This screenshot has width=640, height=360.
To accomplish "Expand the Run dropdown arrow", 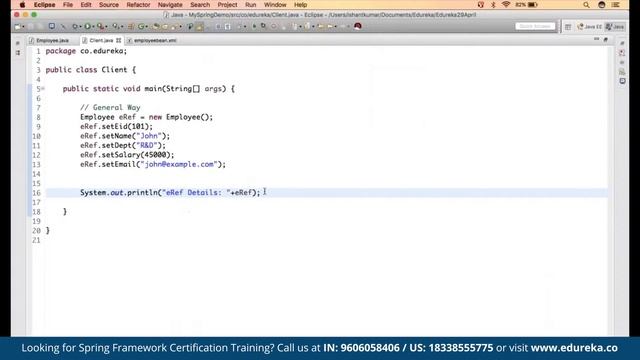I will (93, 27).
